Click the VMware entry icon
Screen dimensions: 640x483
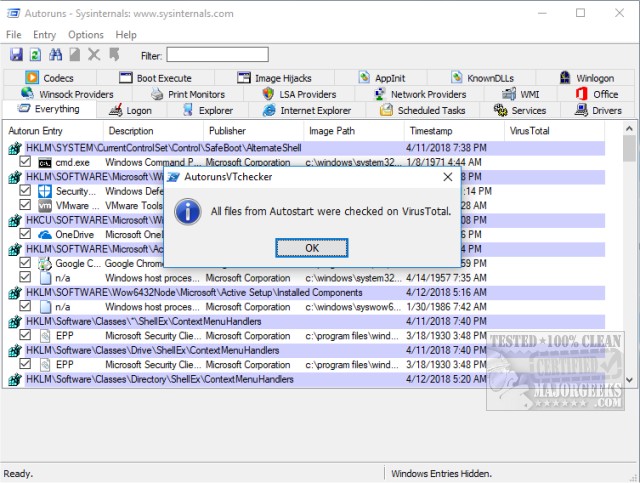click(x=45, y=206)
